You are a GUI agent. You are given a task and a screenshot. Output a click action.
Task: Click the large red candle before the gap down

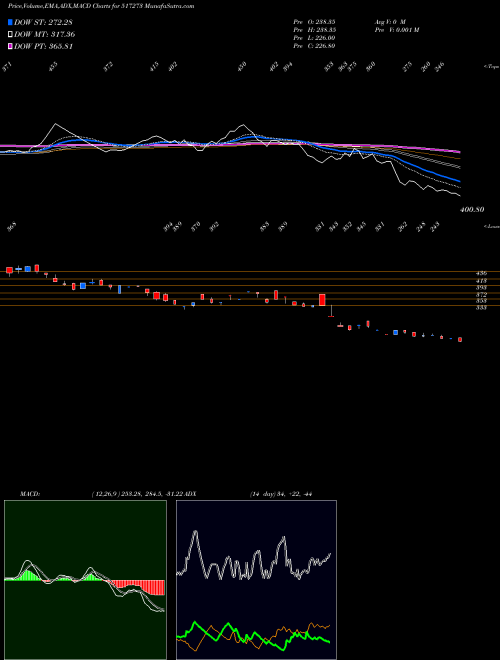coord(322,300)
